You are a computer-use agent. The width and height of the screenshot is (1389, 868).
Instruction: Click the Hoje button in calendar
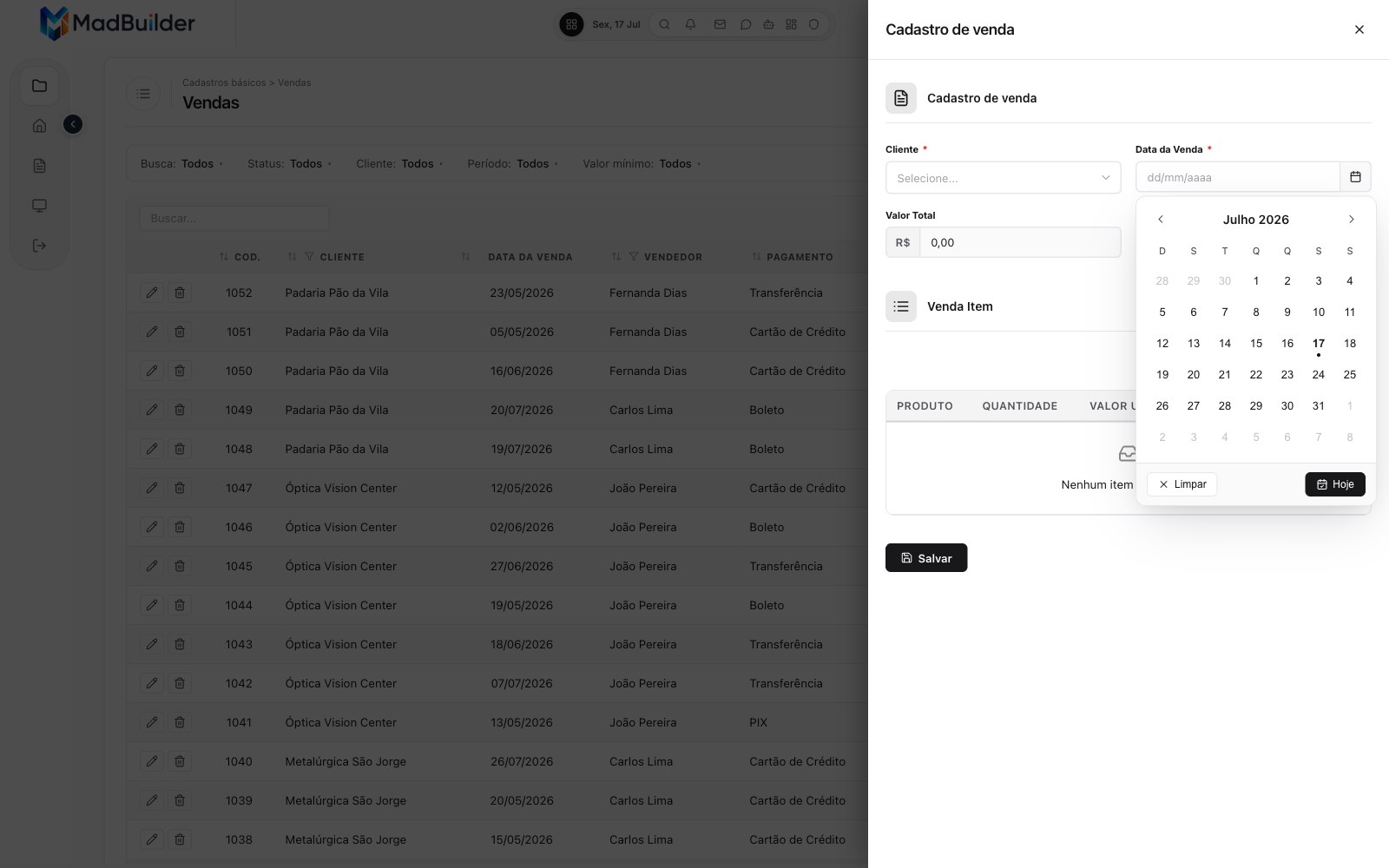(1335, 484)
